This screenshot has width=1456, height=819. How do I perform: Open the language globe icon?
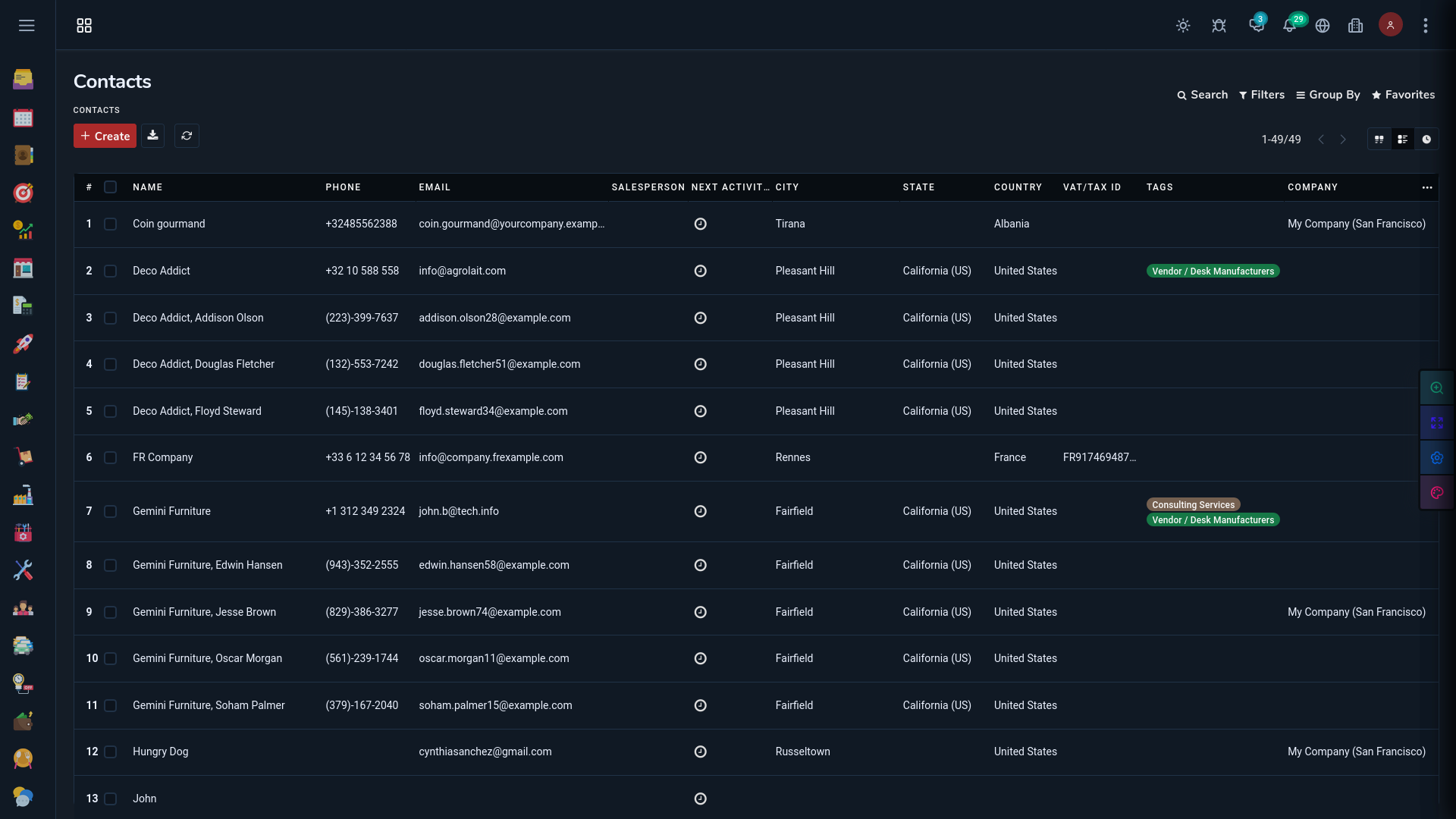click(1323, 26)
